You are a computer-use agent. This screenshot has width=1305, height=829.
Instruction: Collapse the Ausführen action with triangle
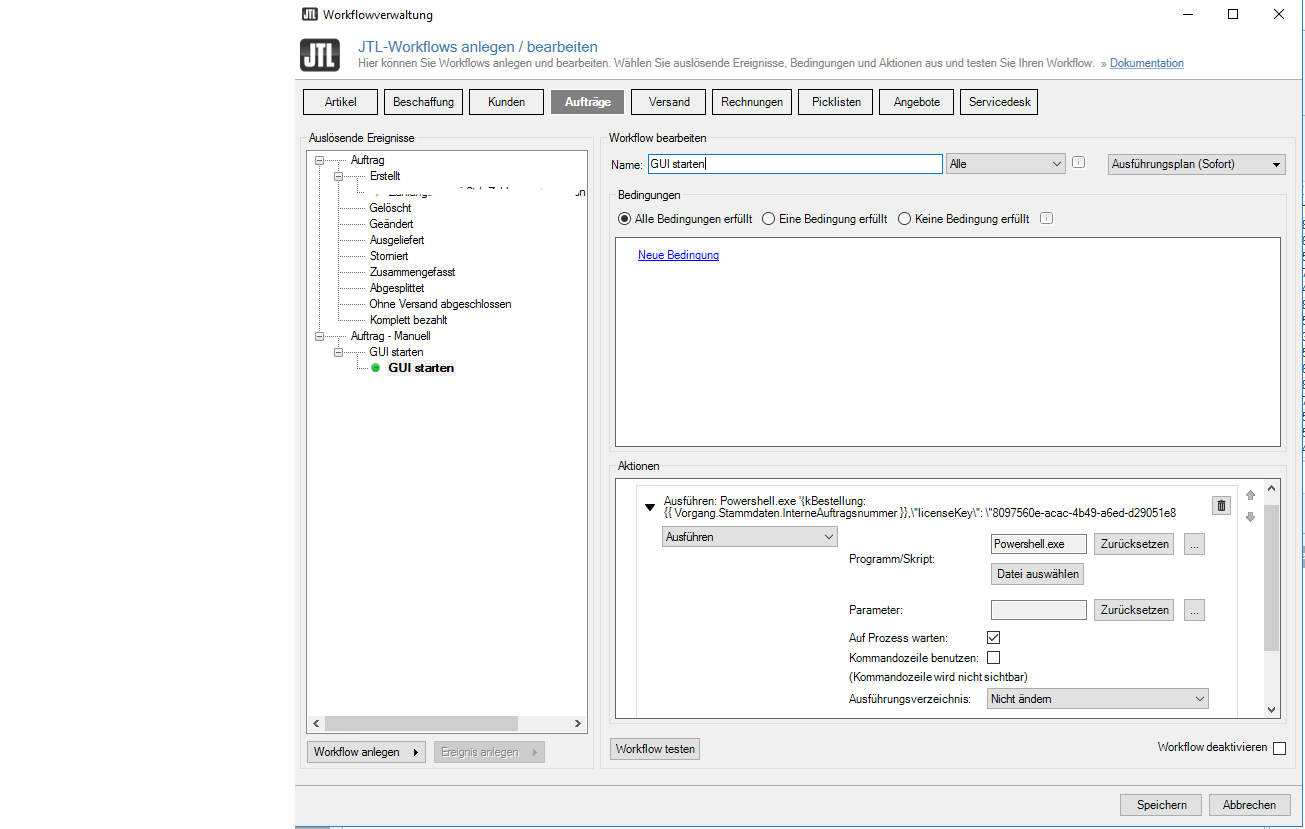pyautogui.click(x=650, y=507)
